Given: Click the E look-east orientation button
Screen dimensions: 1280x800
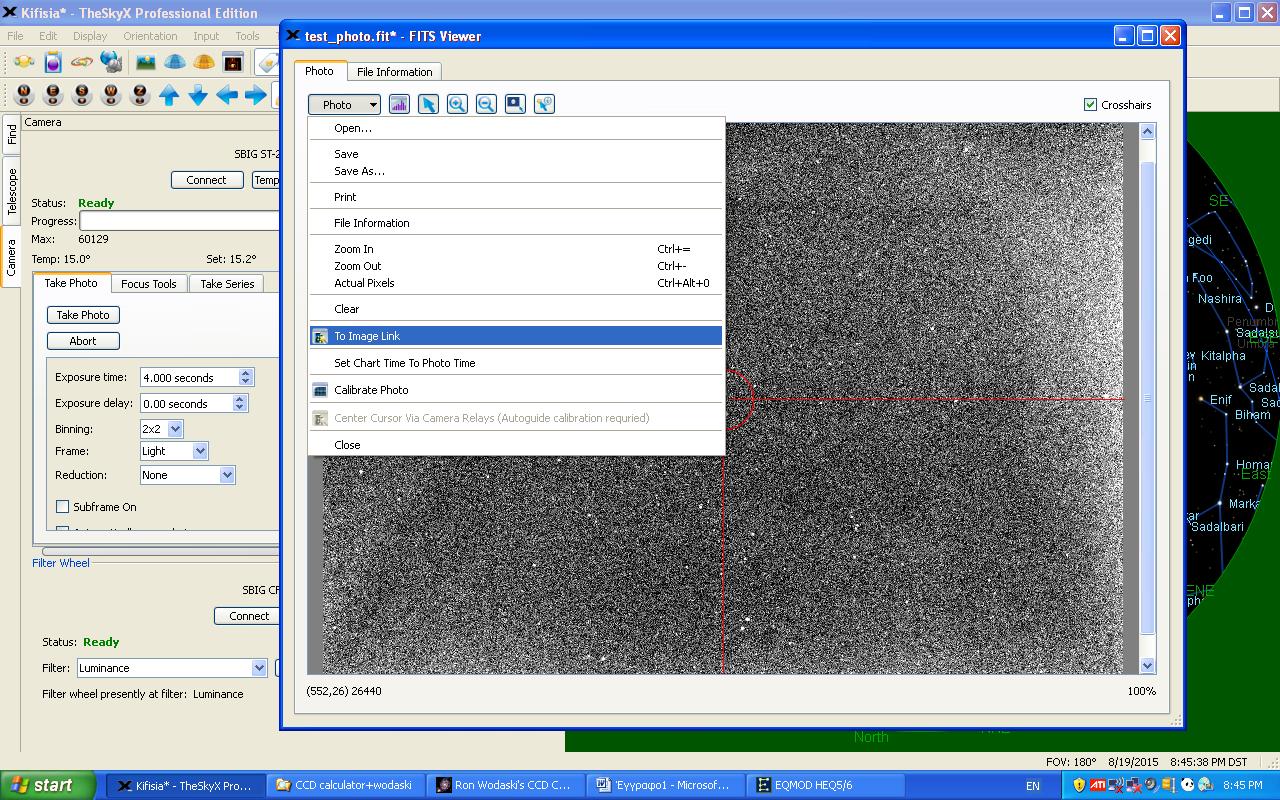Looking at the screenshot, I should click(x=53, y=95).
